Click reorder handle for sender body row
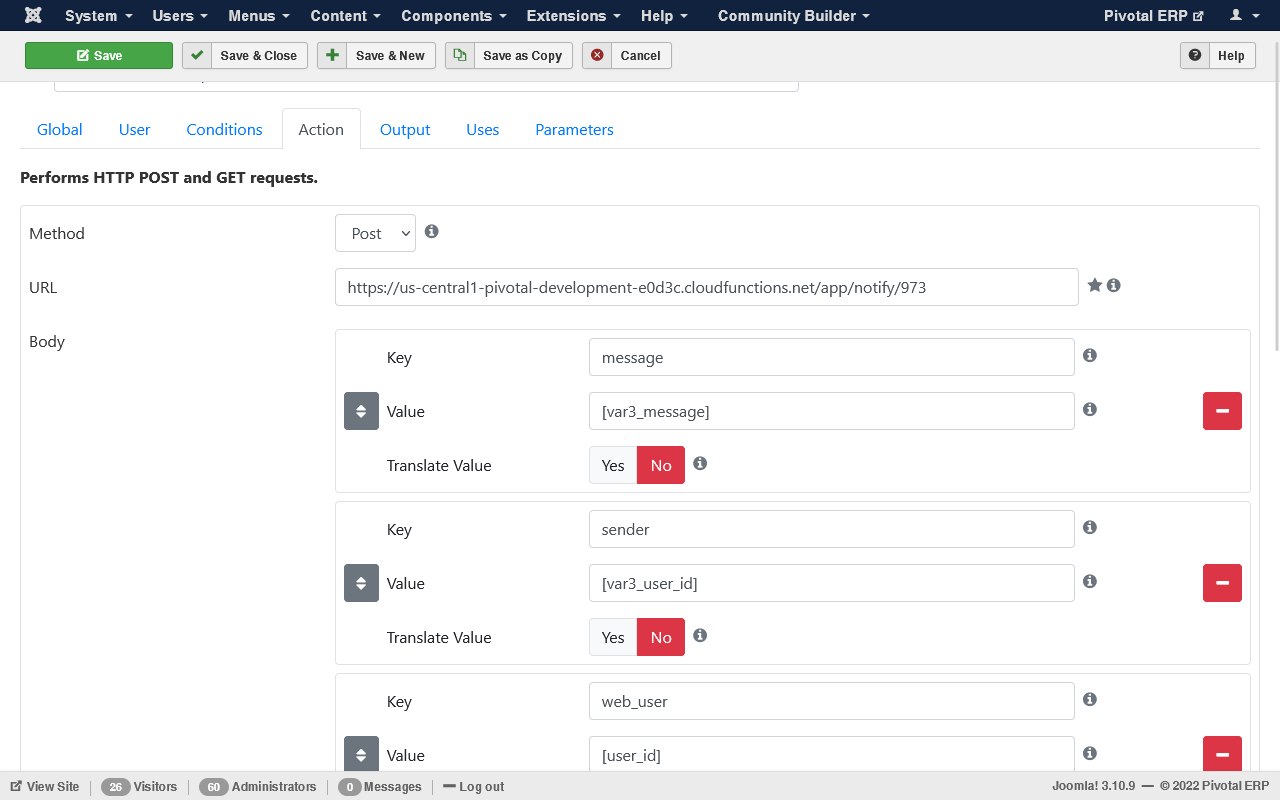Screen dimensions: 1280x800 (x=361, y=583)
